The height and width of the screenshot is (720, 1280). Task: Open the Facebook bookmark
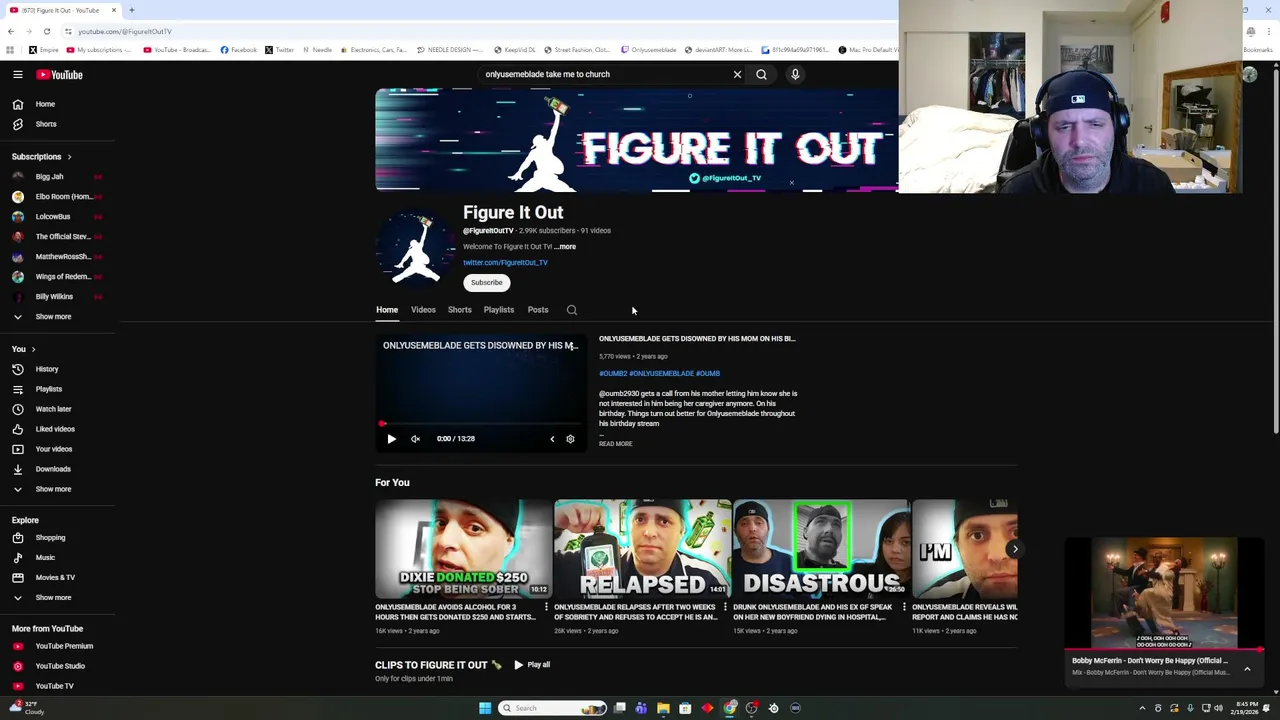coord(239,50)
